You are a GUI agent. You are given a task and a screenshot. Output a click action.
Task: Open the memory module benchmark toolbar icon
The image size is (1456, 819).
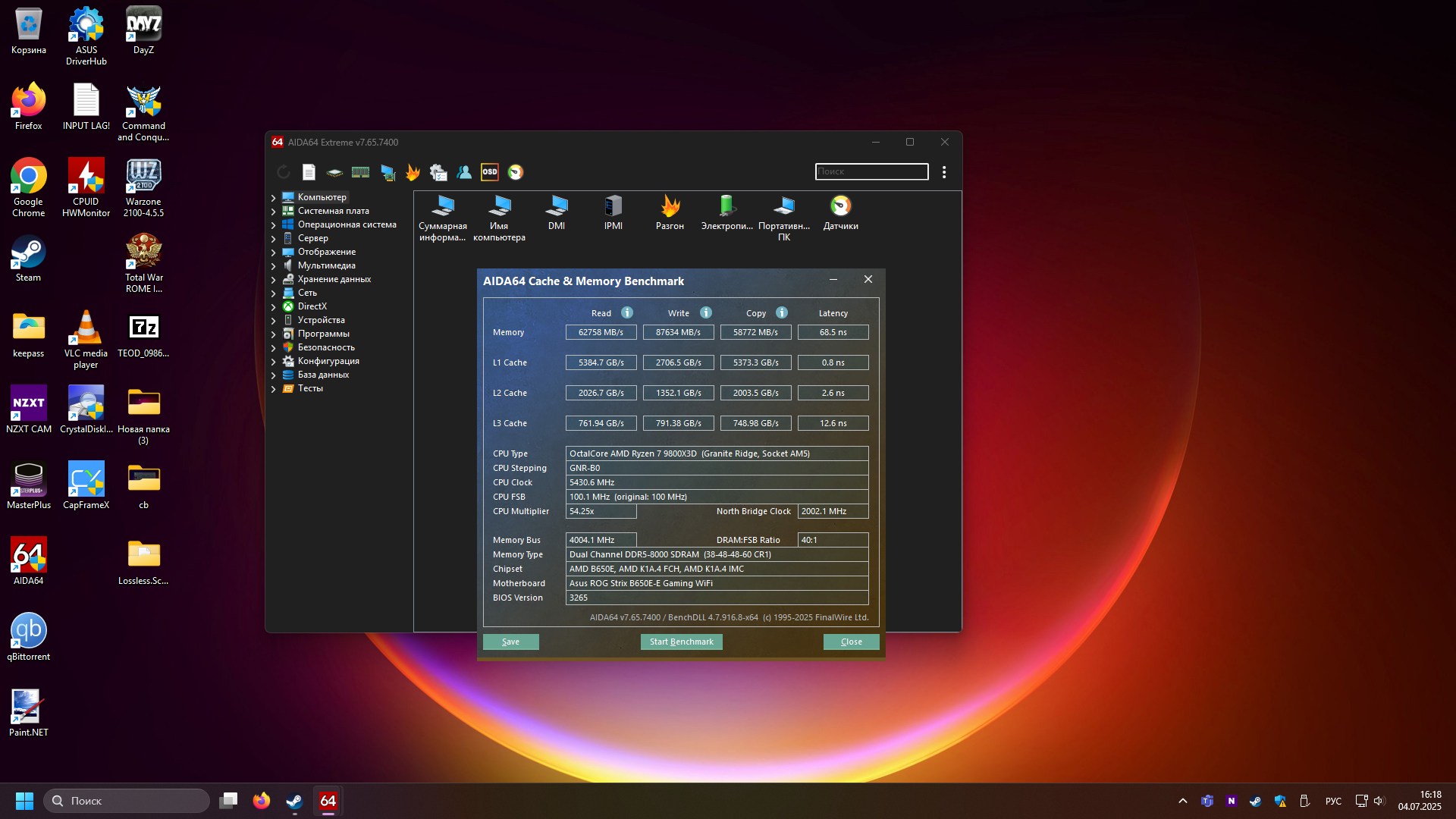pyautogui.click(x=360, y=172)
